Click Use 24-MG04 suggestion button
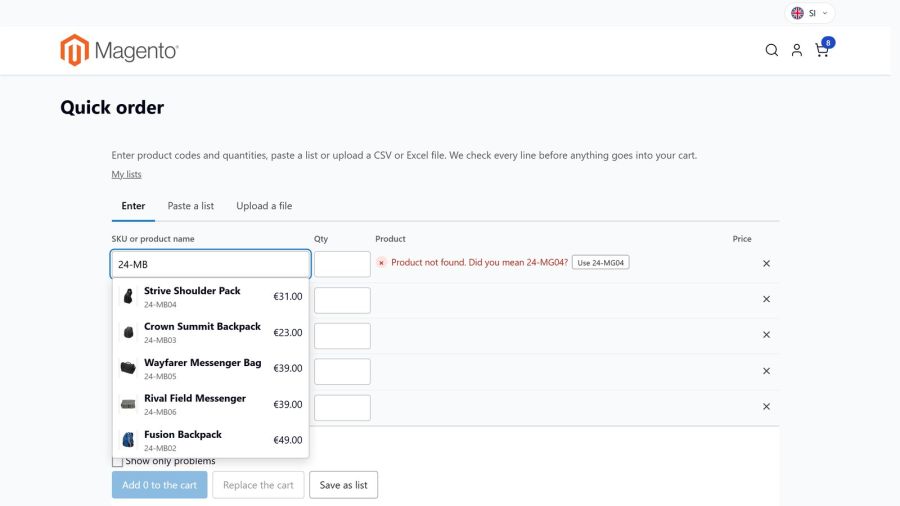The width and height of the screenshot is (900, 506). tap(600, 263)
